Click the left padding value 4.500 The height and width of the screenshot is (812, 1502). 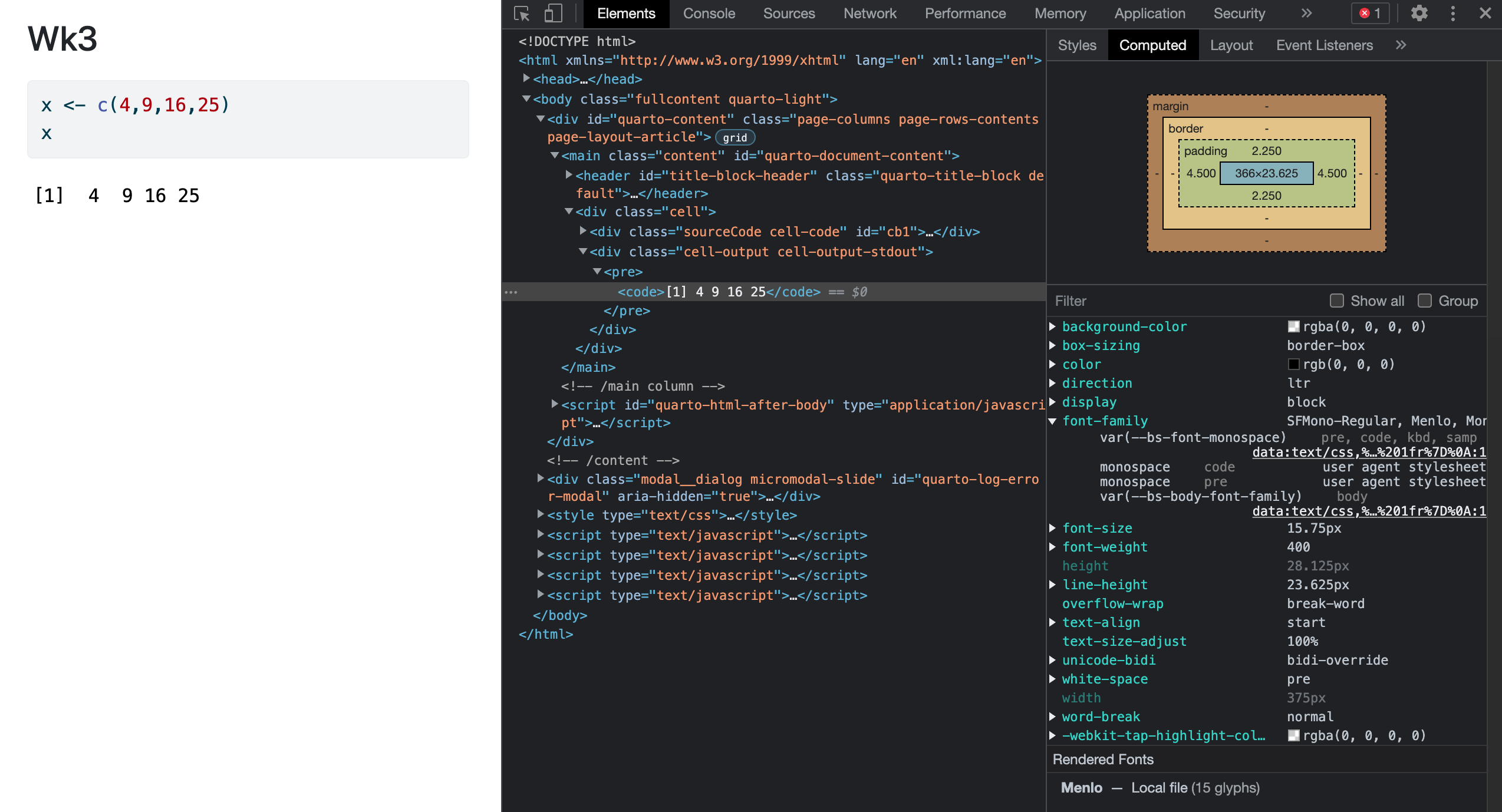(x=1201, y=173)
